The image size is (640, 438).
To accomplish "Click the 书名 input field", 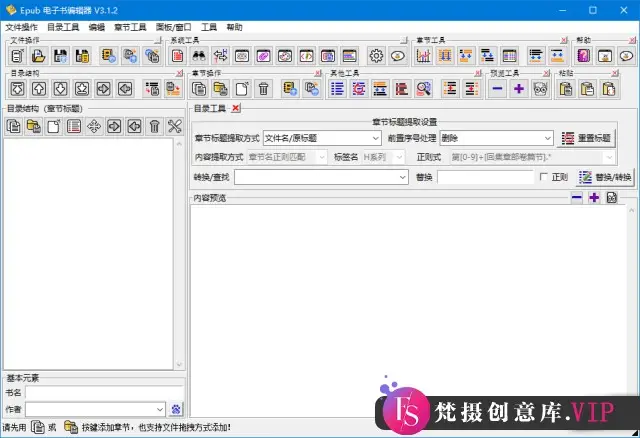I will pos(104,393).
